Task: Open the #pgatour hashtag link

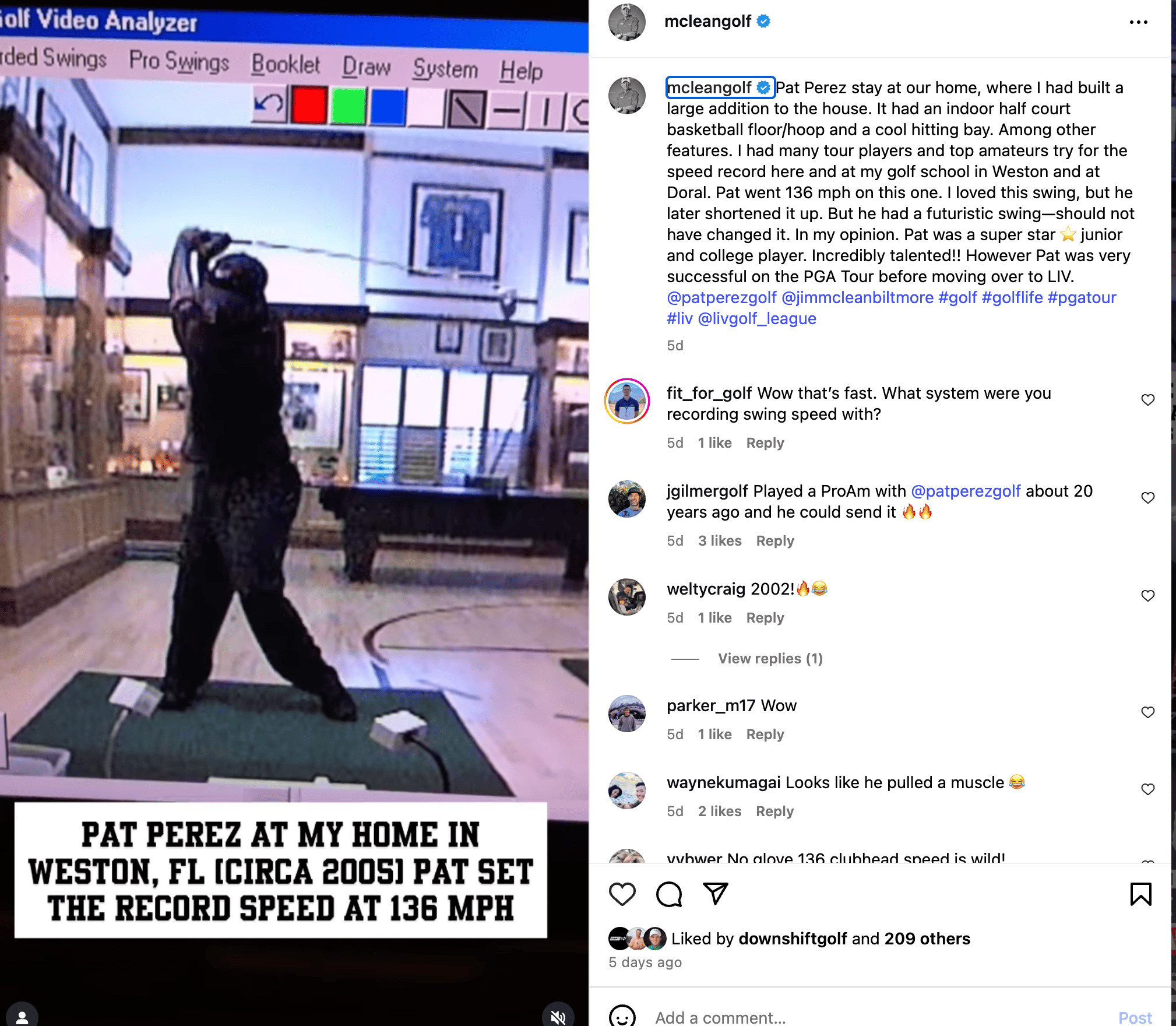Action: (x=1082, y=297)
